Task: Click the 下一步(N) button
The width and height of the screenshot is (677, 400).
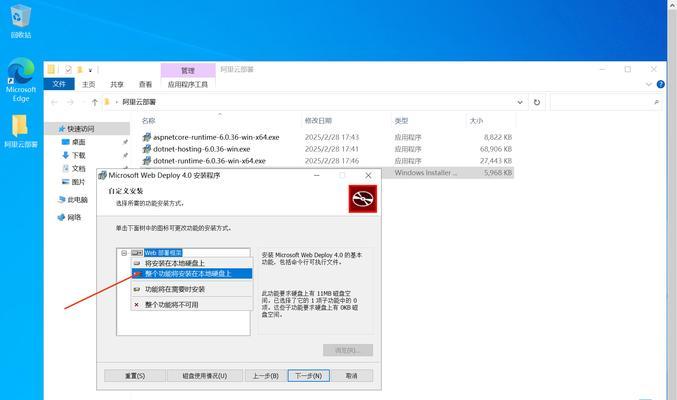Action: (x=309, y=376)
